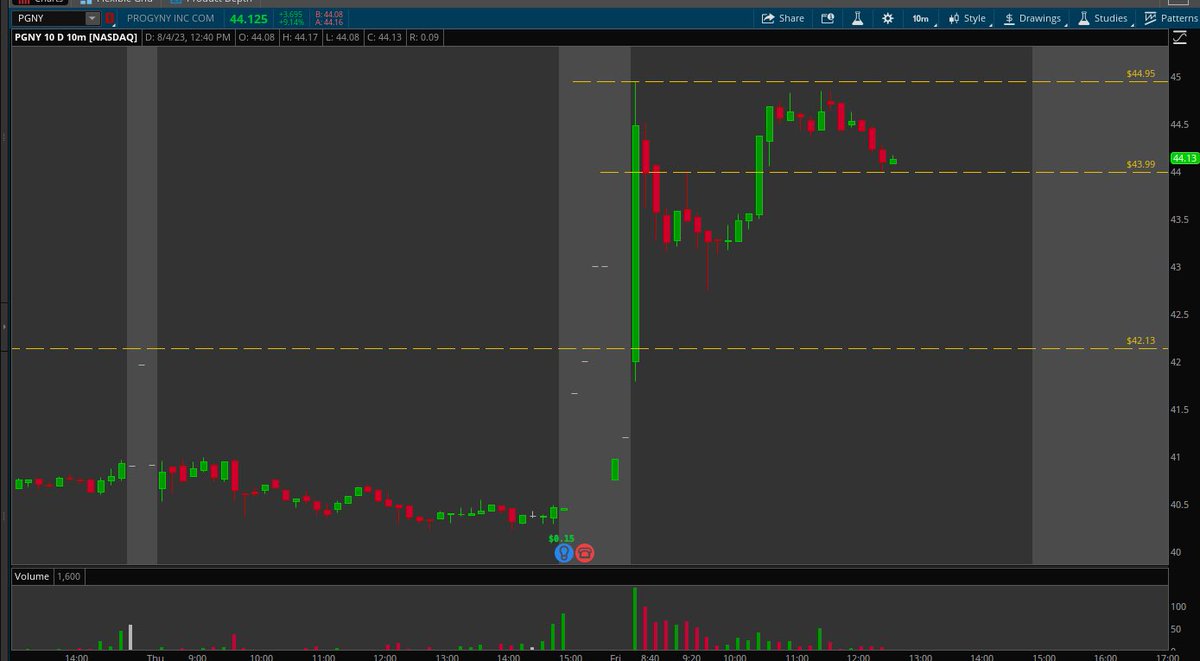Image resolution: width=1200 pixels, height=661 pixels.
Task: Click the ask price A: 44.16
Action: [328, 21]
